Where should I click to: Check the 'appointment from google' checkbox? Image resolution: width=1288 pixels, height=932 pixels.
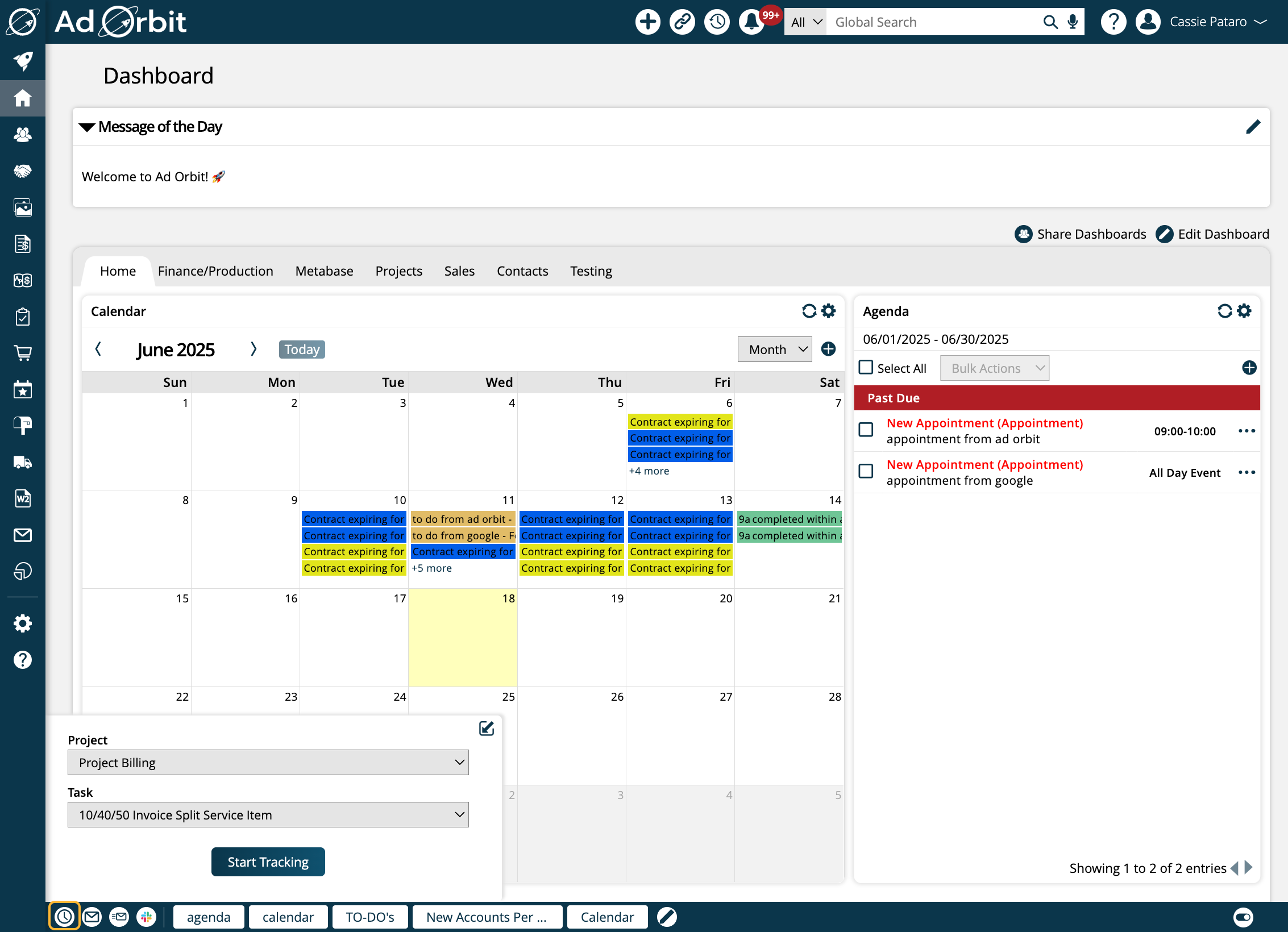tap(866, 471)
